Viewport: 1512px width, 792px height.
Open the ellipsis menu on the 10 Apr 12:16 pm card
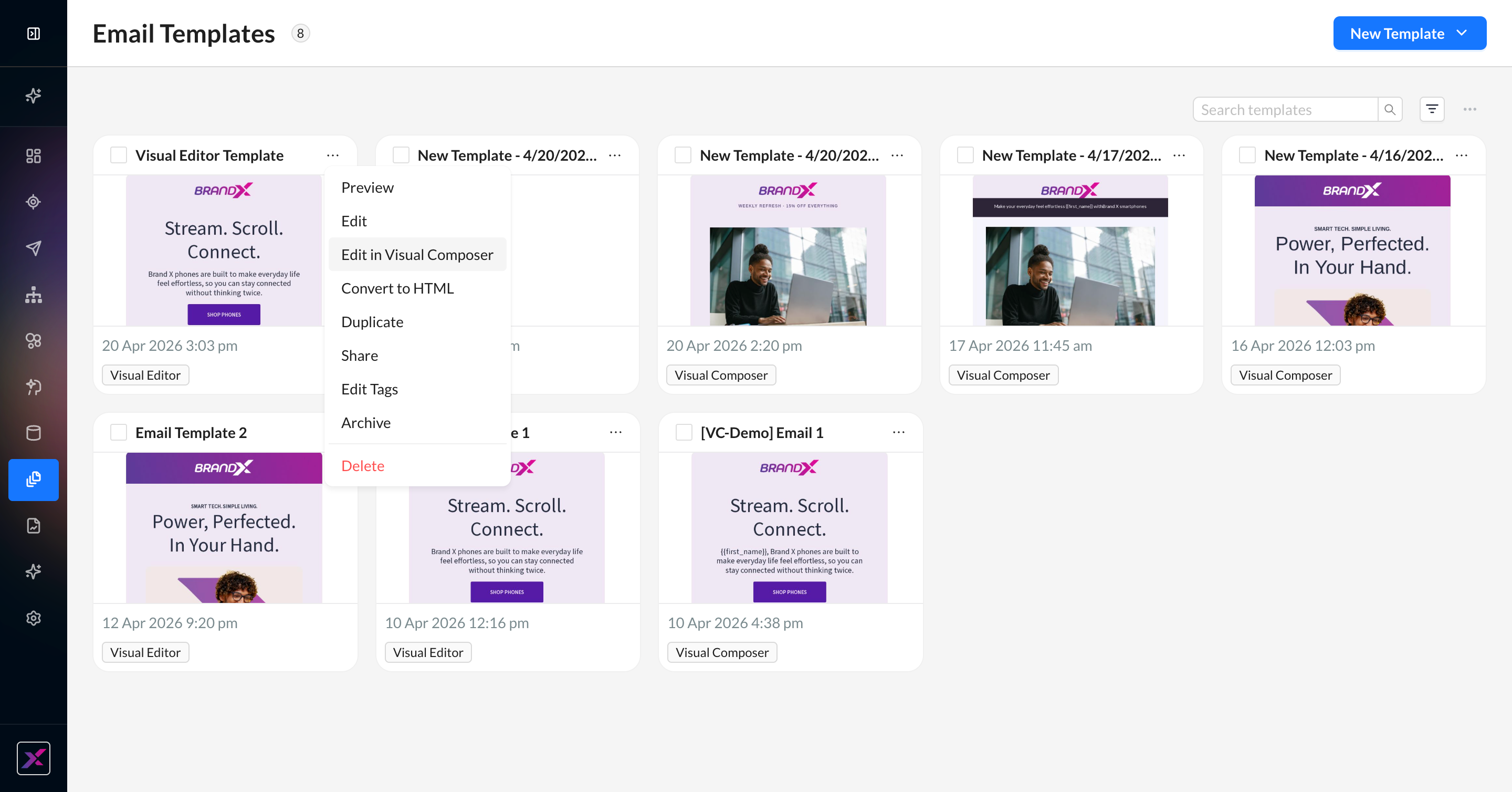616,432
